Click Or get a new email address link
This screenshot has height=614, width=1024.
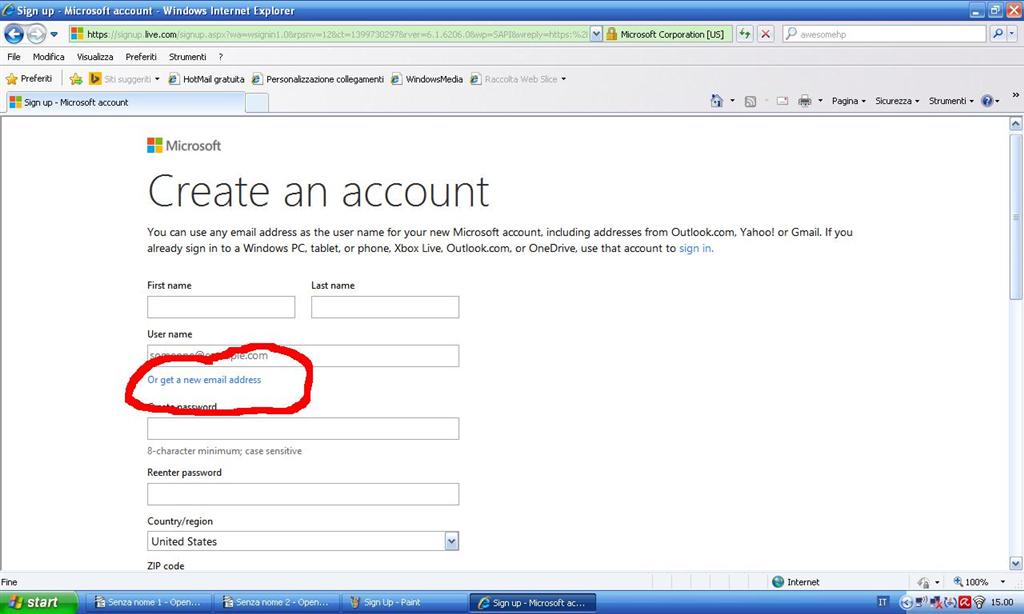coord(204,380)
